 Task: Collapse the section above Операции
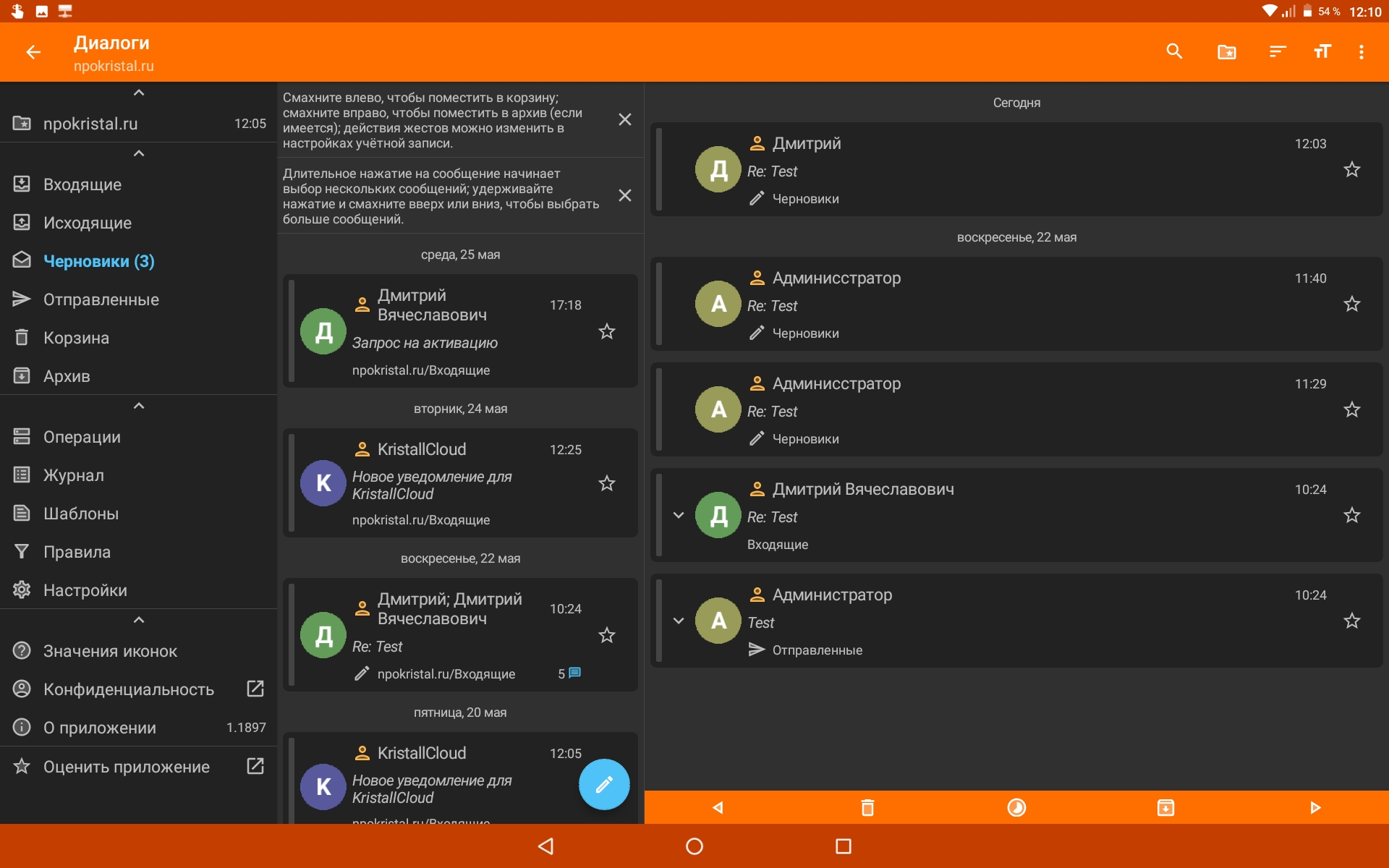tap(139, 406)
